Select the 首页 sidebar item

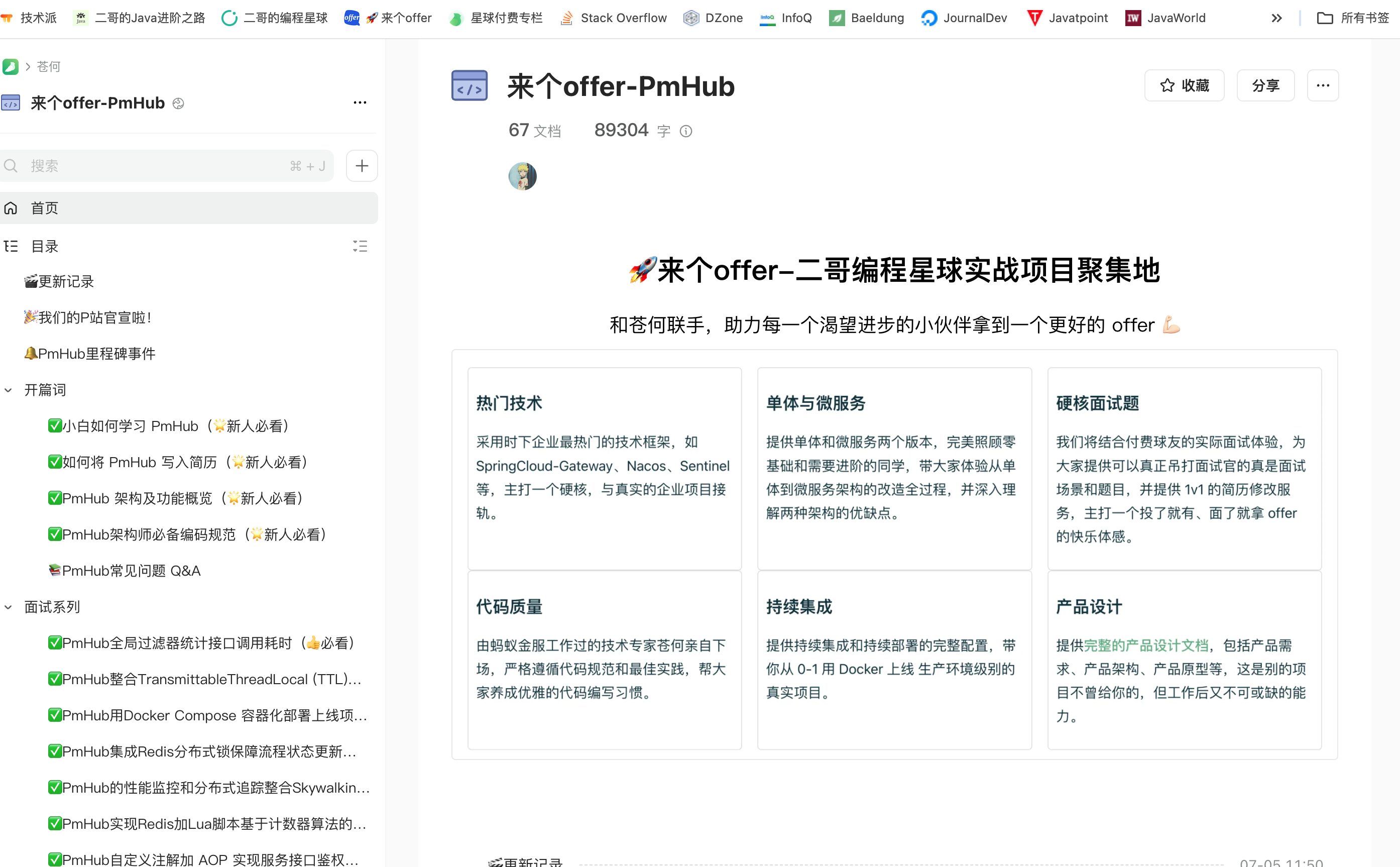45,208
